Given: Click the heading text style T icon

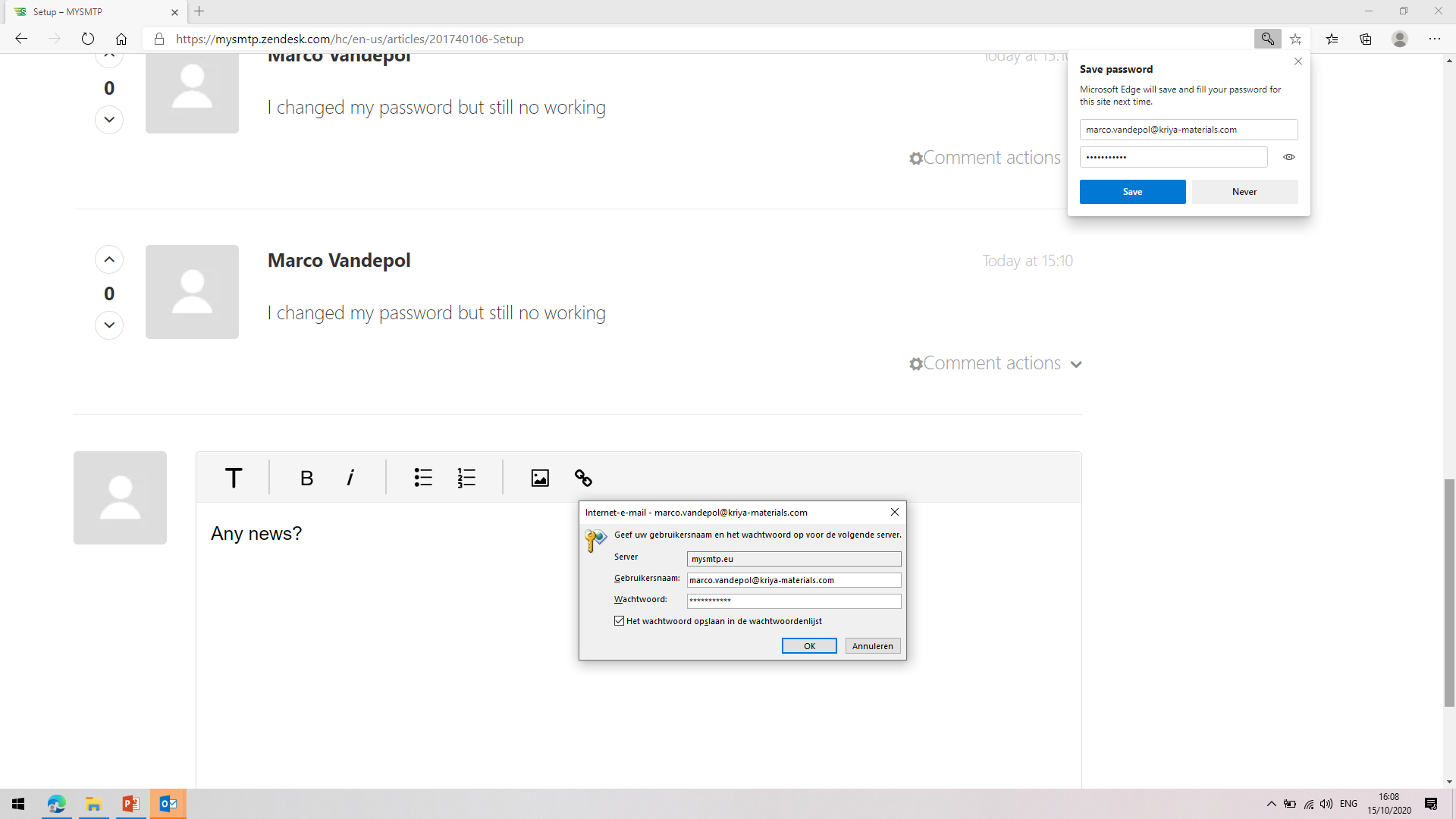Looking at the screenshot, I should tap(234, 478).
